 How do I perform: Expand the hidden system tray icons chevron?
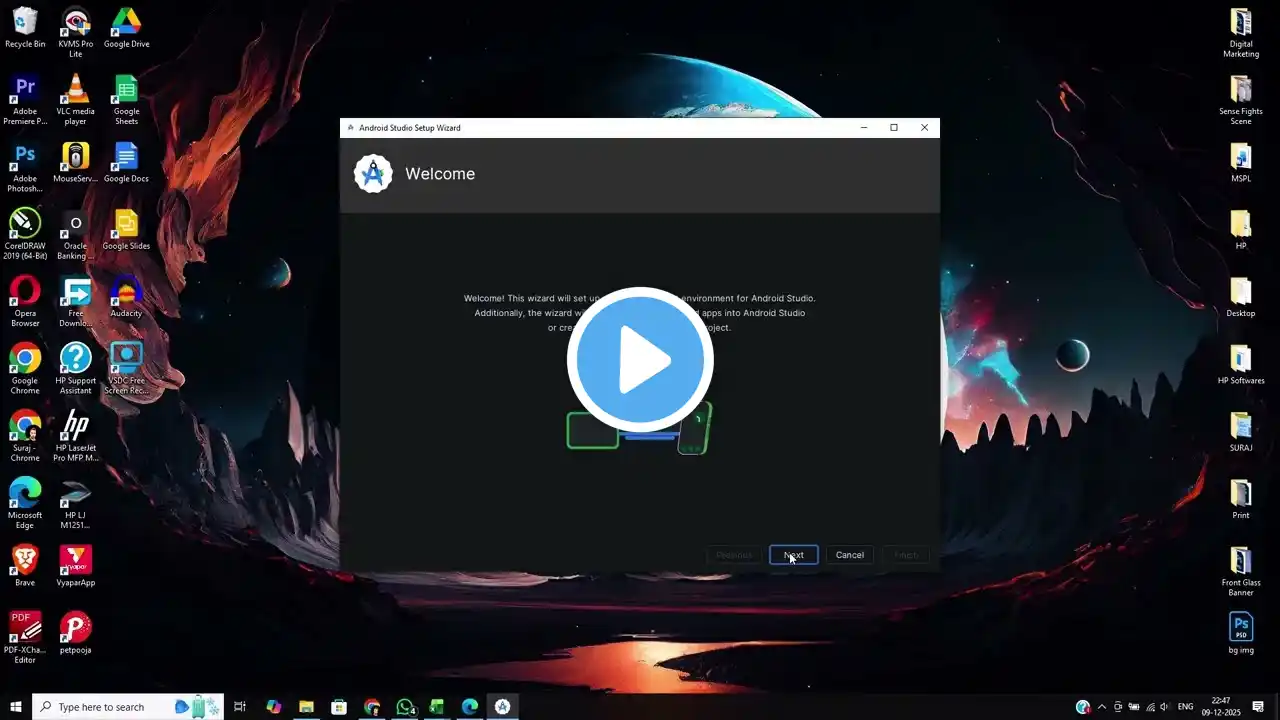[x=1102, y=707]
